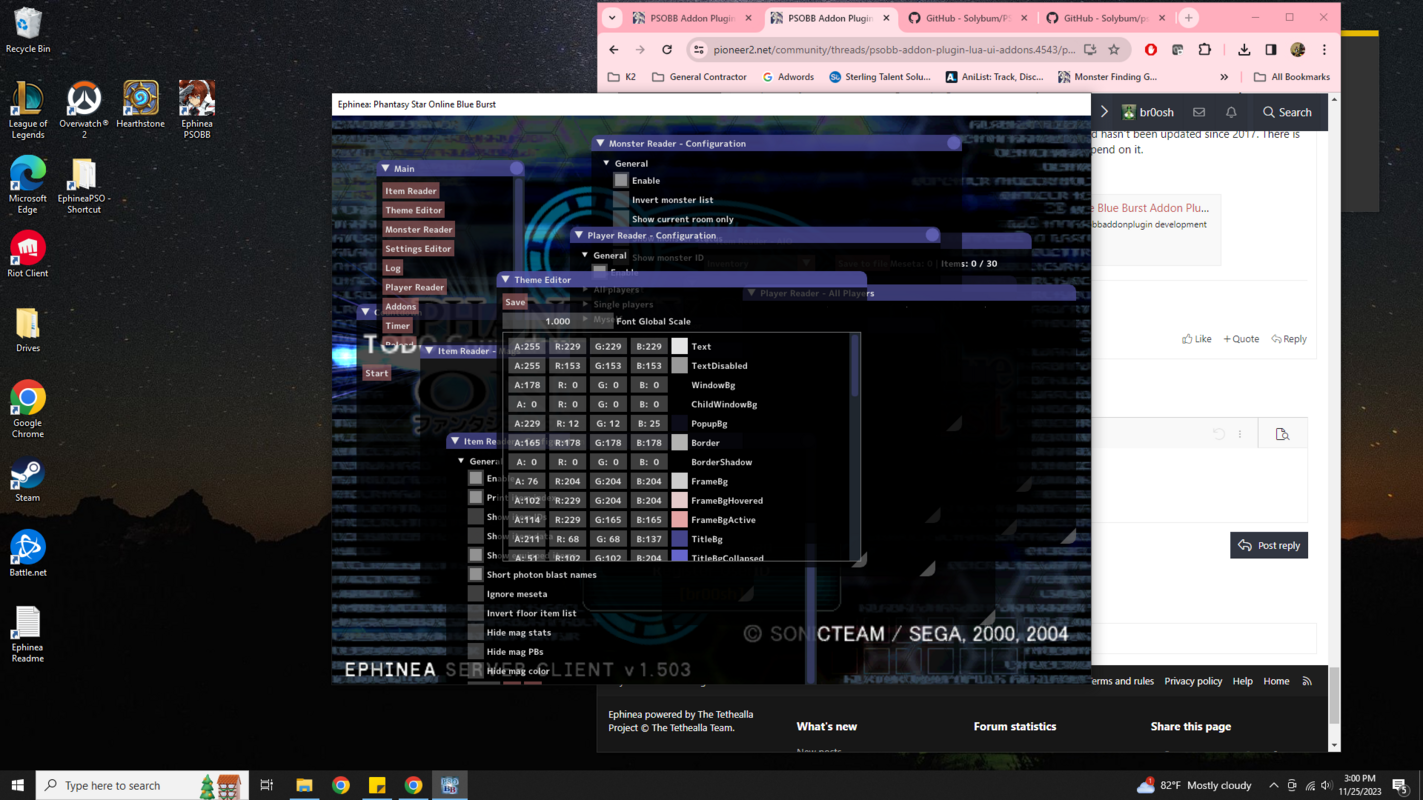Collapse General section in Monster Reader Configuration
This screenshot has width=1423, height=800.
pyautogui.click(x=606, y=163)
